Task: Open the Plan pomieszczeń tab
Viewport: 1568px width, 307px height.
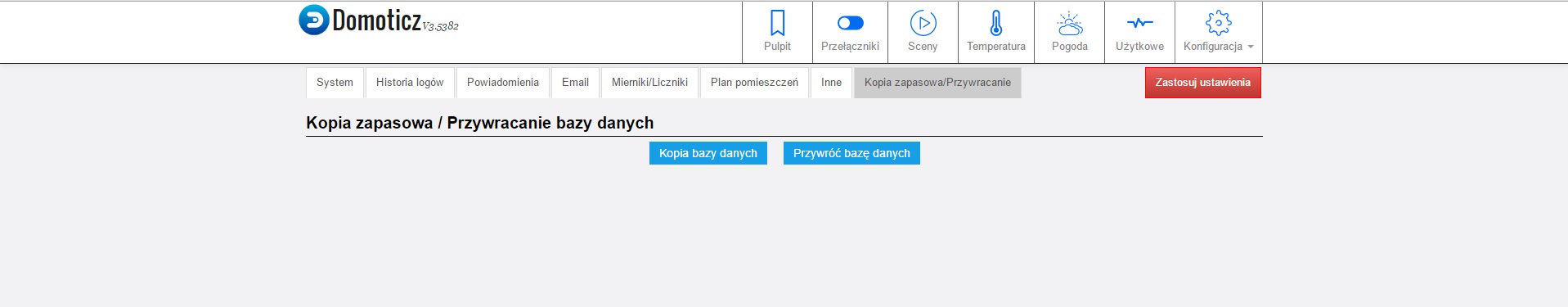Action: point(754,83)
